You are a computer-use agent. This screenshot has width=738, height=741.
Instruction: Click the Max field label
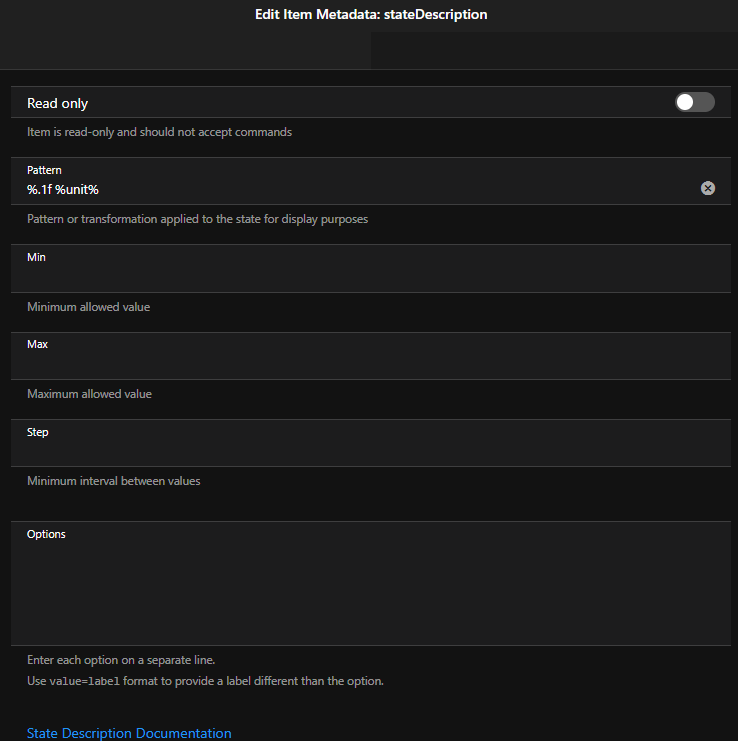tap(37, 344)
